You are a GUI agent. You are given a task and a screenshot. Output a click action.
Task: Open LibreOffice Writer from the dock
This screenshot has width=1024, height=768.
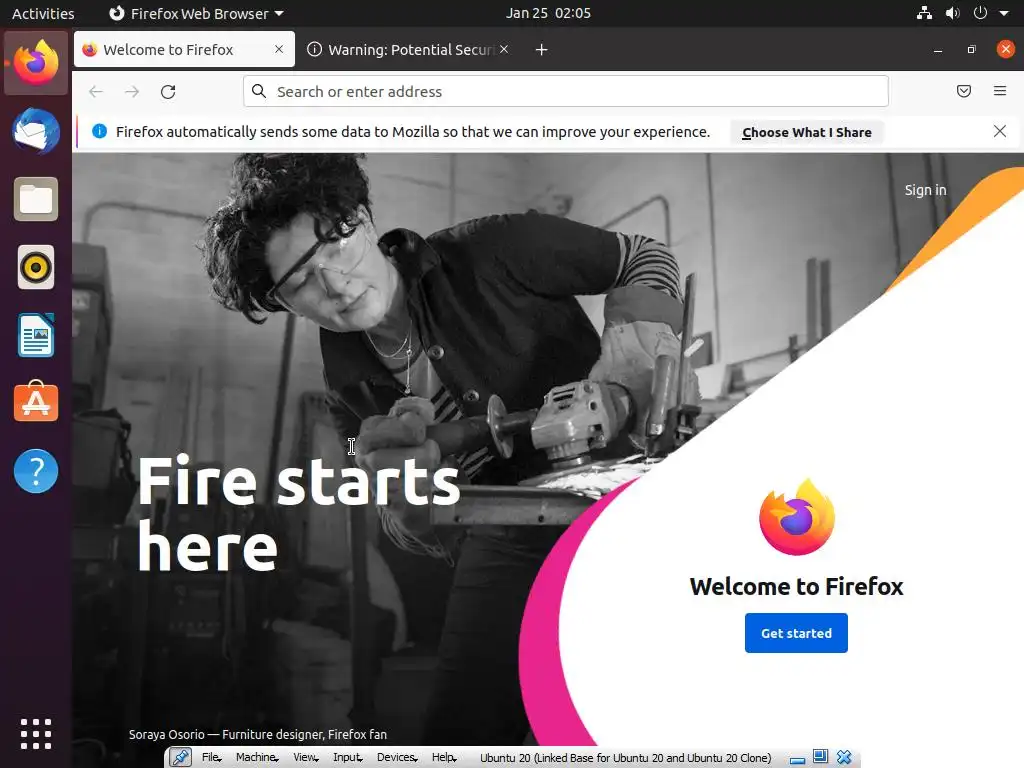point(36,335)
